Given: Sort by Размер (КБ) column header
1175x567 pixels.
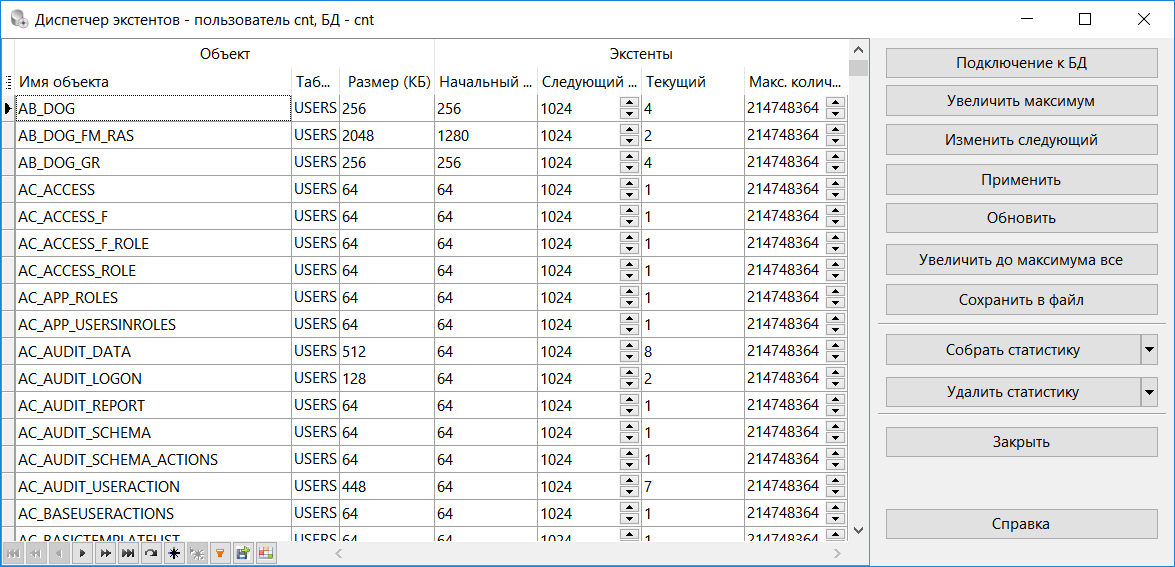Looking at the screenshot, I should (387, 82).
